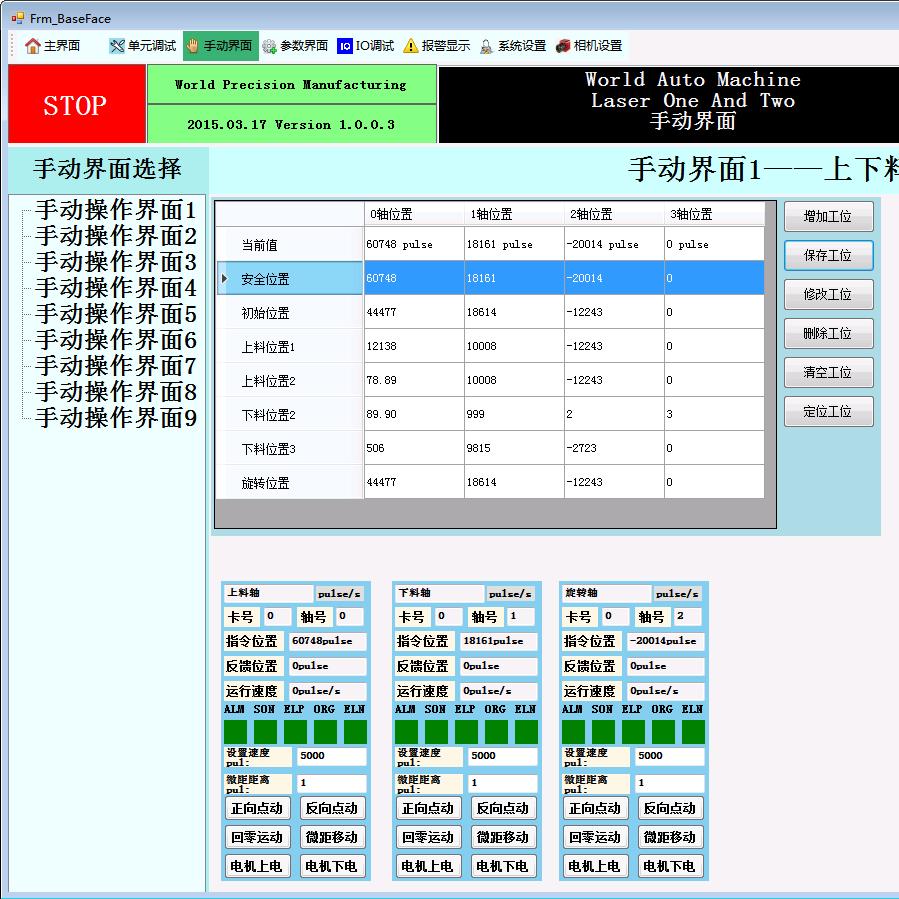The width and height of the screenshot is (899, 899).
Task: Click the 3轴位置 column header
Action: pyautogui.click(x=714, y=214)
